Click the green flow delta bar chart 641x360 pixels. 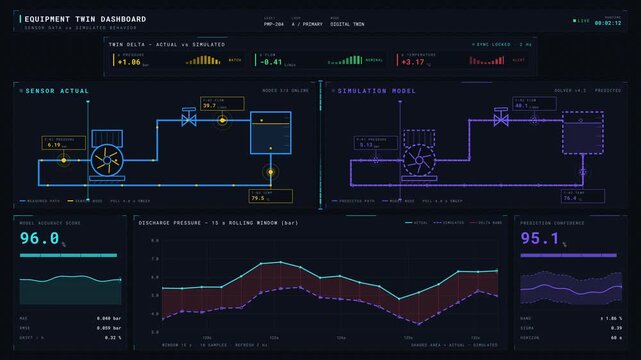click(345, 60)
